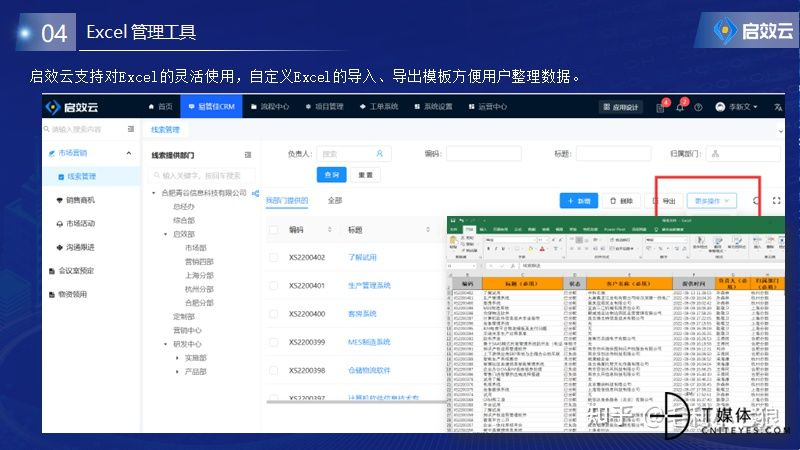Viewport: 800px width, 450px height.
Task: Open 物资领用 in the sidebar
Action: (x=67, y=294)
